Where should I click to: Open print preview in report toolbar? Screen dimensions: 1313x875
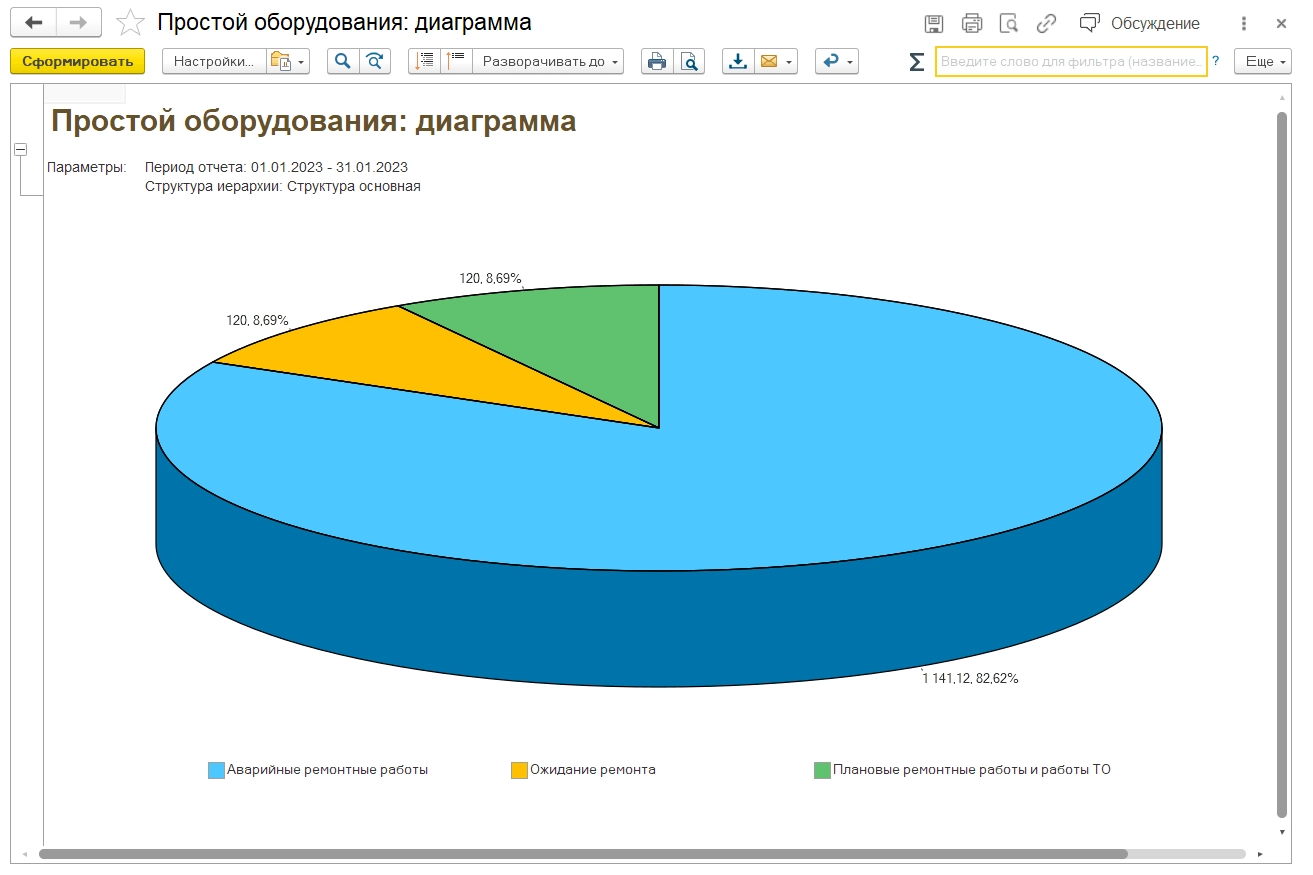[x=689, y=62]
